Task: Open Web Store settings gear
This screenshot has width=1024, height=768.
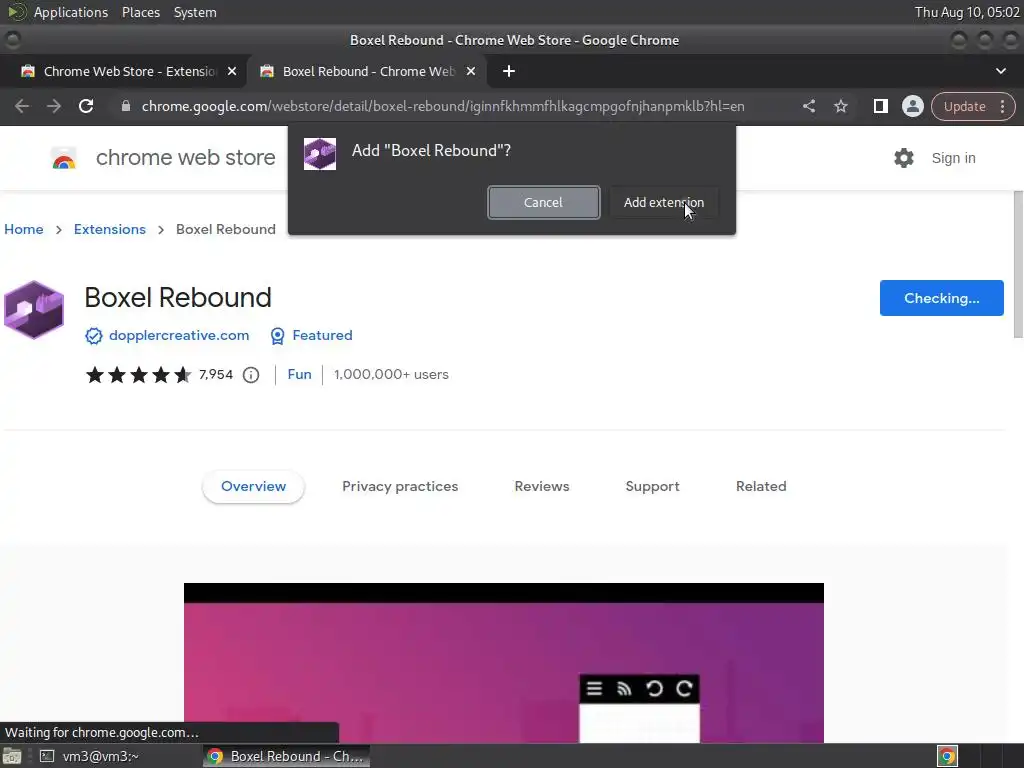Action: [904, 158]
